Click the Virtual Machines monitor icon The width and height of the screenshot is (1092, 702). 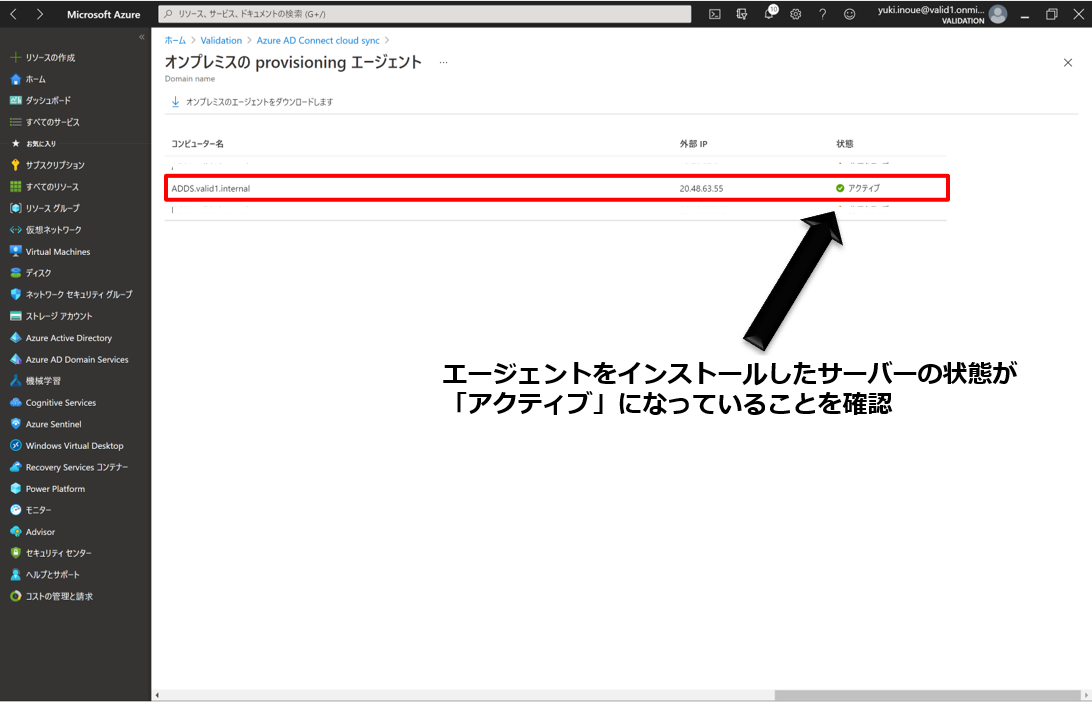15,251
